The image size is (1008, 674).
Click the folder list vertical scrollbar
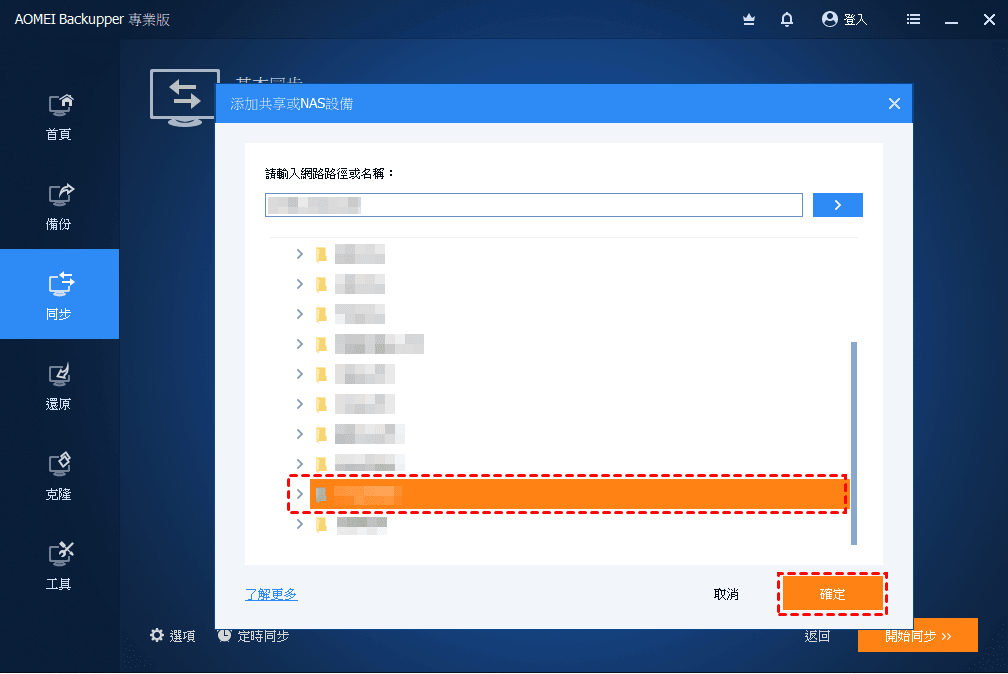(x=854, y=443)
